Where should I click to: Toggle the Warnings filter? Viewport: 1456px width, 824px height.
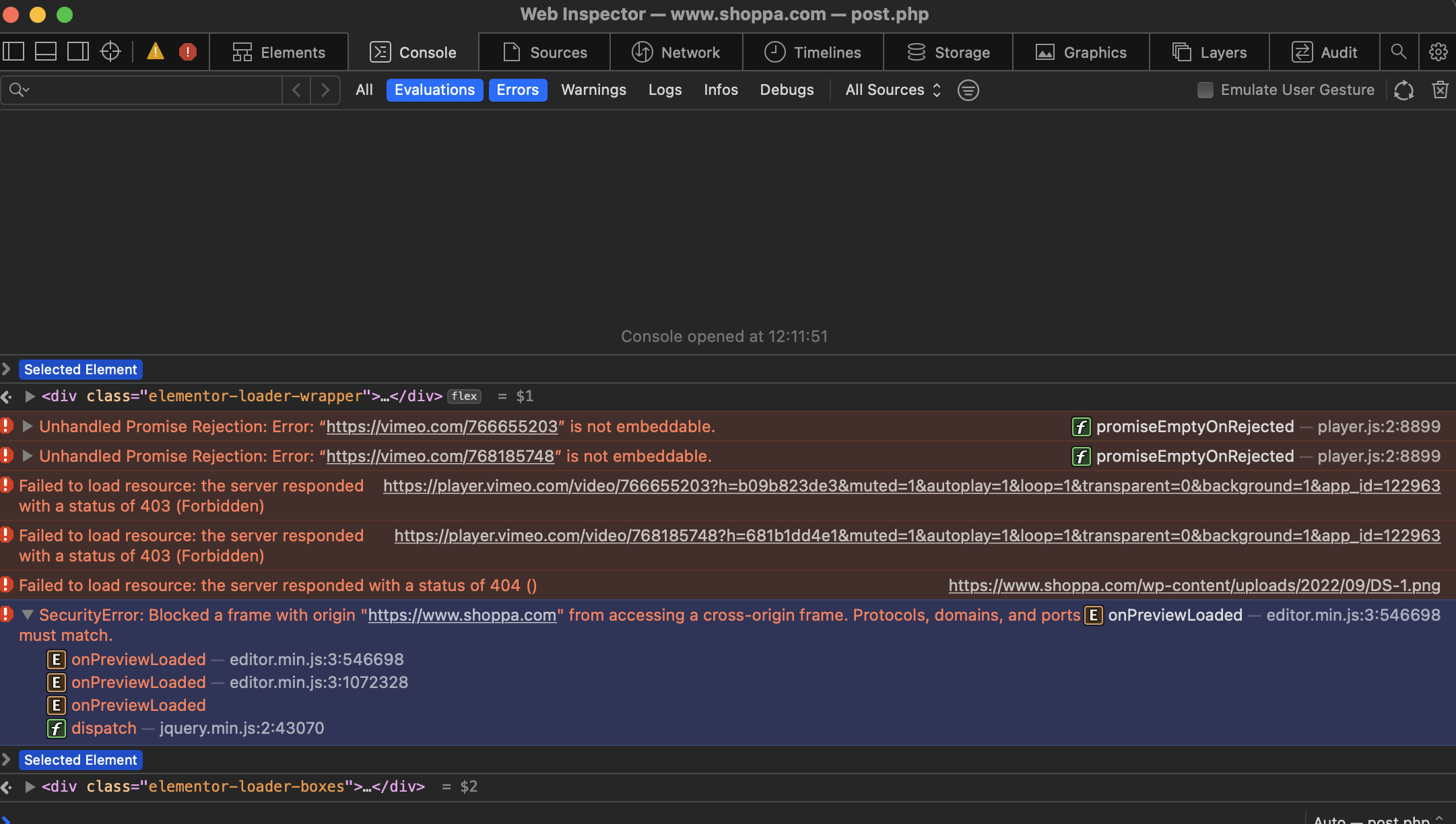(593, 90)
